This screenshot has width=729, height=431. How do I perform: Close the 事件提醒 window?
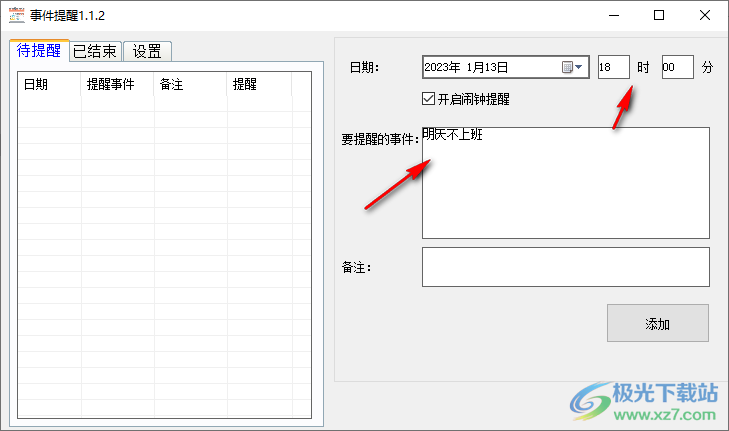704,15
